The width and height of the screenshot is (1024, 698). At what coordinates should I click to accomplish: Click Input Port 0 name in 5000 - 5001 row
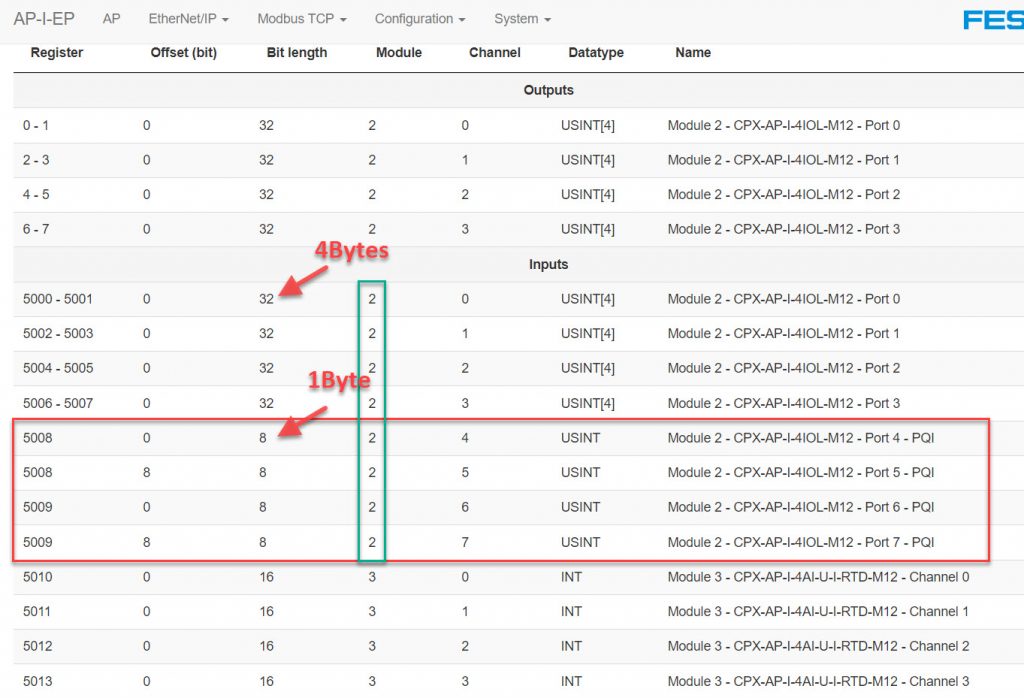click(x=784, y=299)
